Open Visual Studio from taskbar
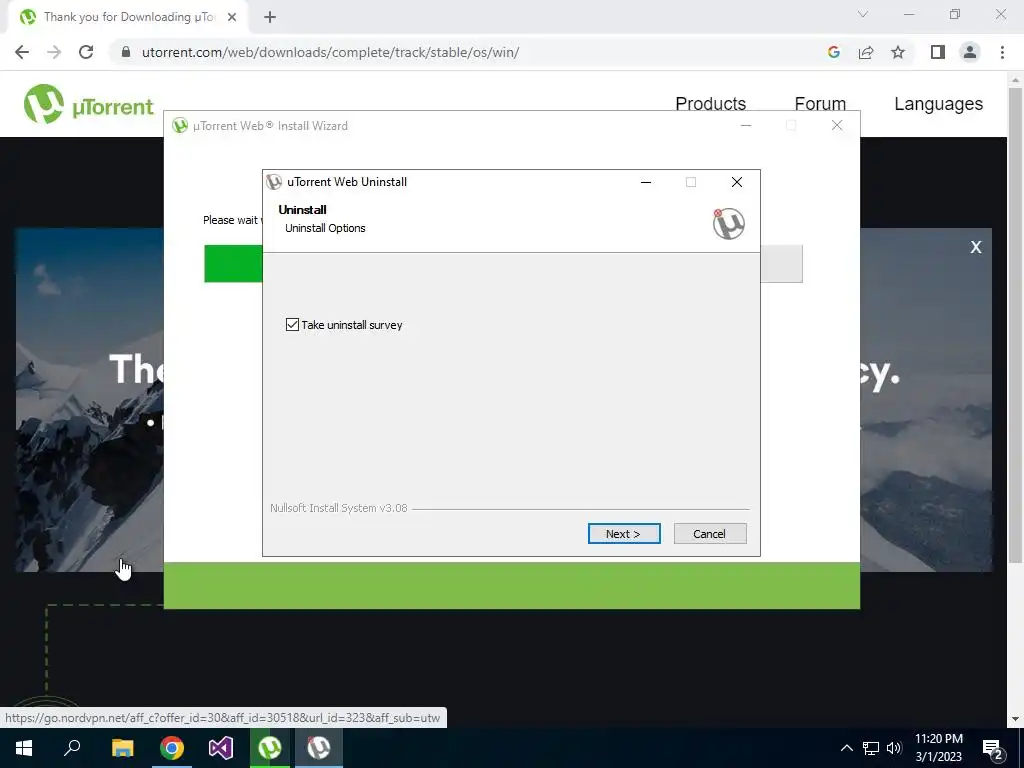Screen dimensions: 1024x768 [221, 748]
